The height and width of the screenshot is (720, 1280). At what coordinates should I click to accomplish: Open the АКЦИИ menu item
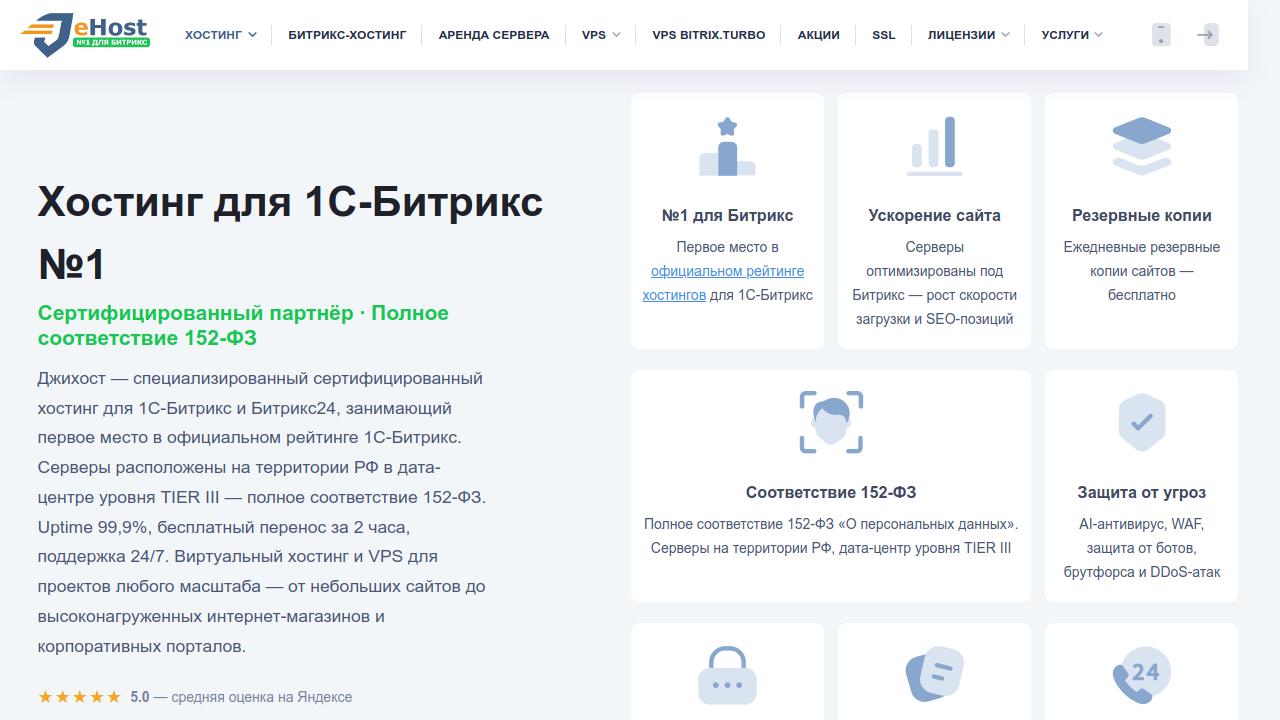(x=818, y=34)
